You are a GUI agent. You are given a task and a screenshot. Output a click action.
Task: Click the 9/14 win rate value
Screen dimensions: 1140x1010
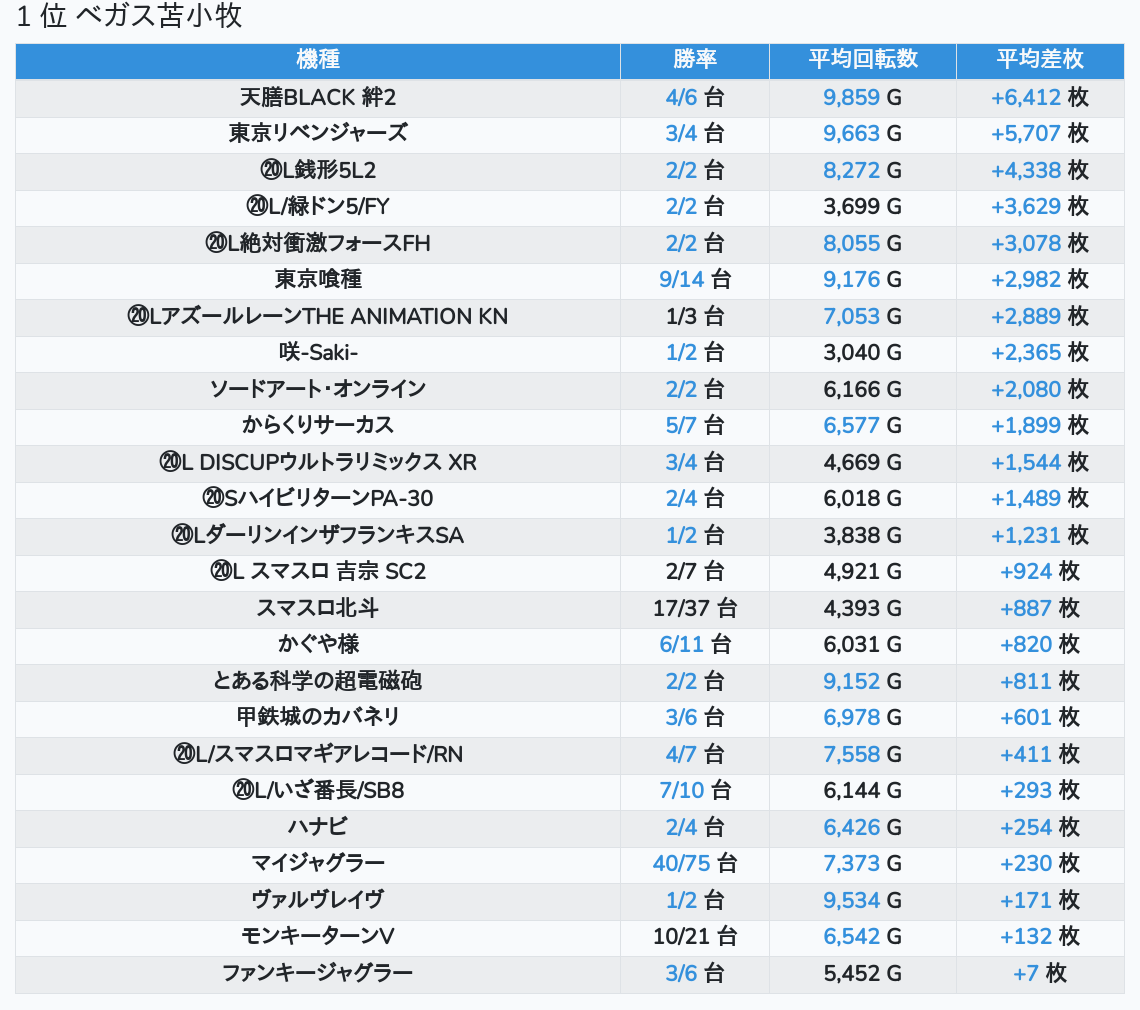pyautogui.click(x=682, y=280)
